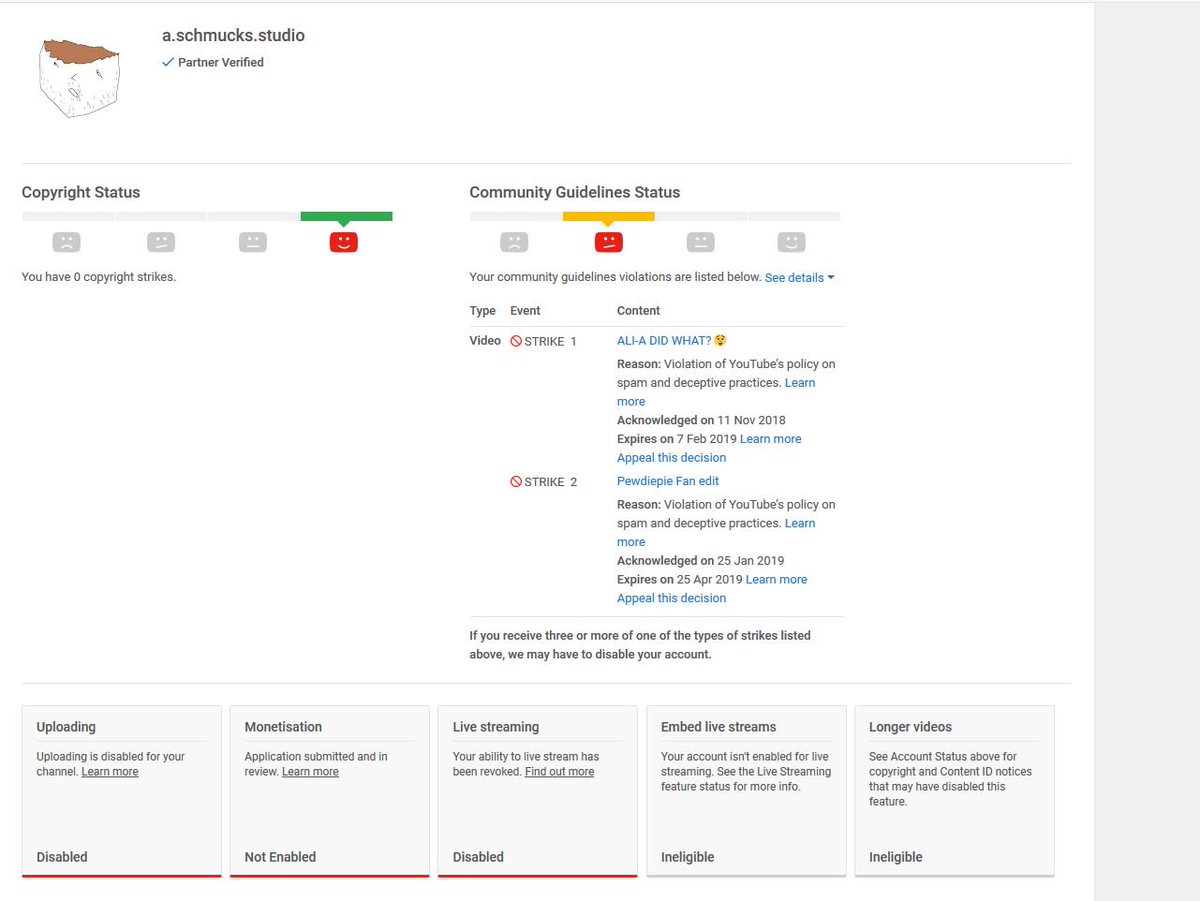Viewport: 1200px width, 901px height.
Task: Click the first sad-face copyright status icon
Action: tap(66, 242)
